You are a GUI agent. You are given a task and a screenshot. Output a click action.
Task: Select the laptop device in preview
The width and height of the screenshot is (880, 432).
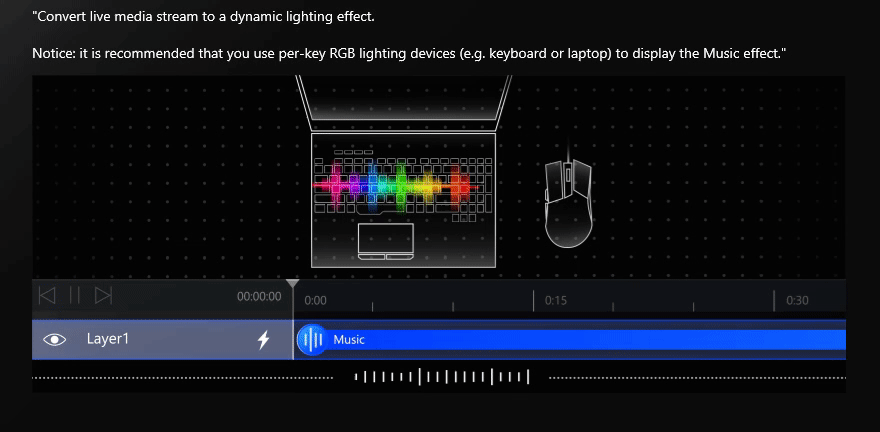click(x=404, y=171)
